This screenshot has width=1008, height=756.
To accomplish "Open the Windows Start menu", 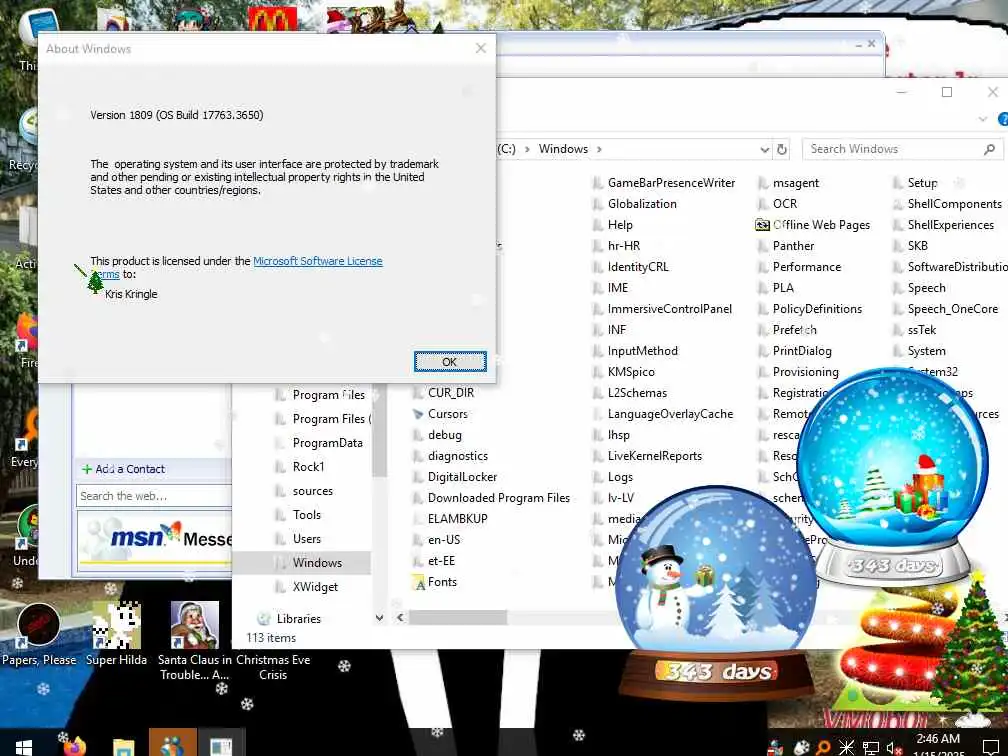I will click(24, 746).
